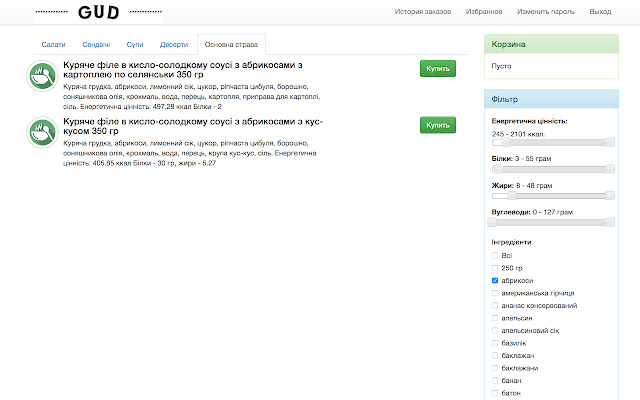
Task: Open the Избранное page
Action: (x=484, y=11)
